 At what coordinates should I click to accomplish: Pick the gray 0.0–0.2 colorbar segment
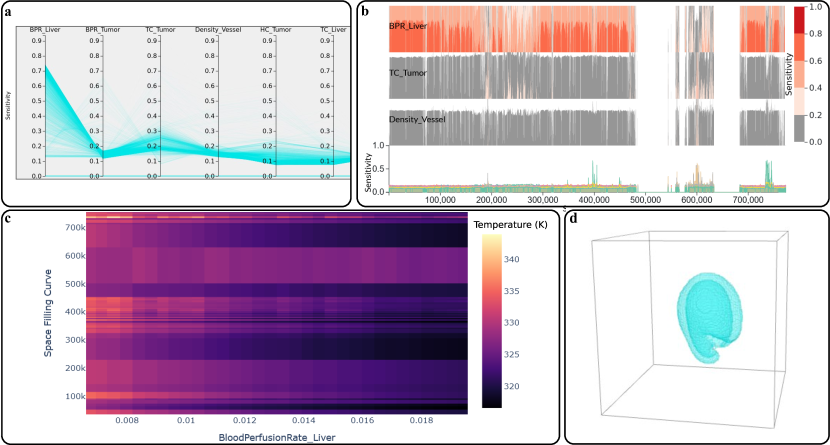(799, 128)
